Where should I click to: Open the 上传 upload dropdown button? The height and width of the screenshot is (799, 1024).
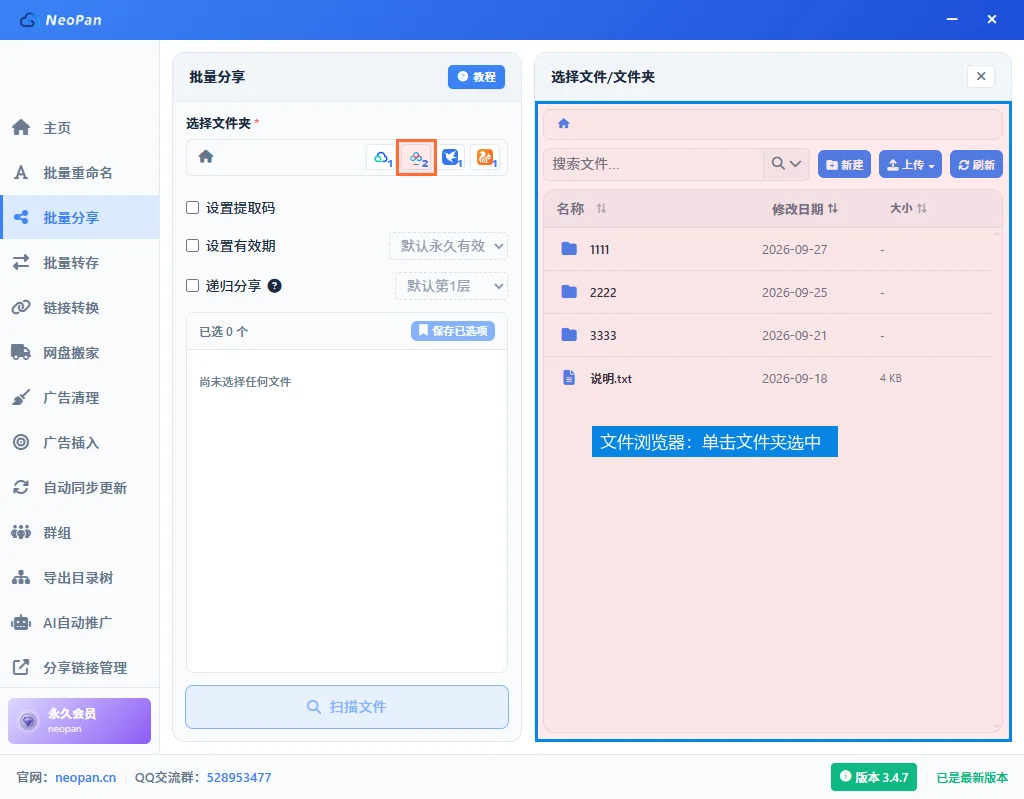tap(910, 165)
